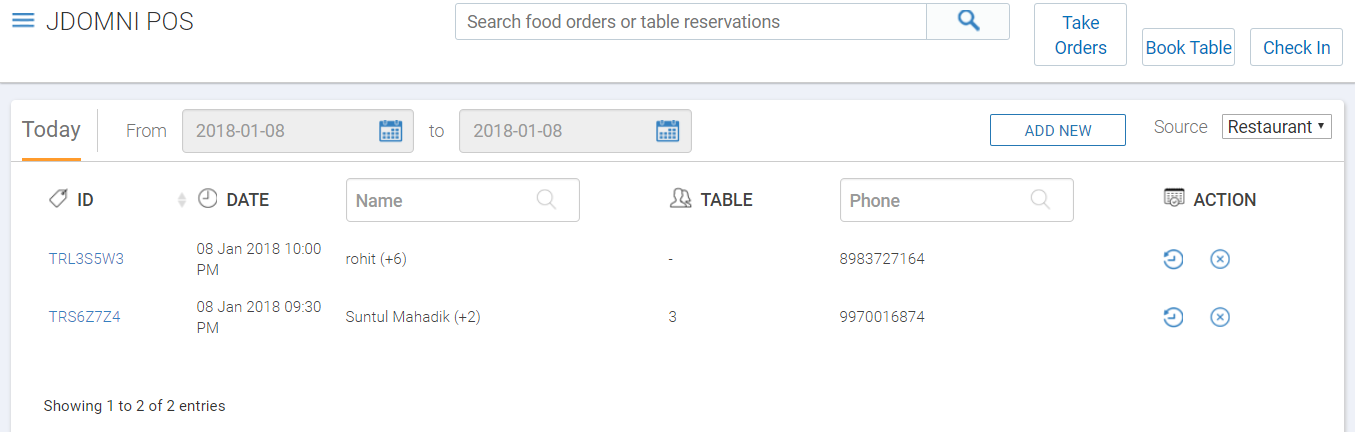Image resolution: width=1355 pixels, height=432 pixels.
Task: Reschedule reservation TRL3S5W3 with the clock icon
Action: pos(1173,259)
